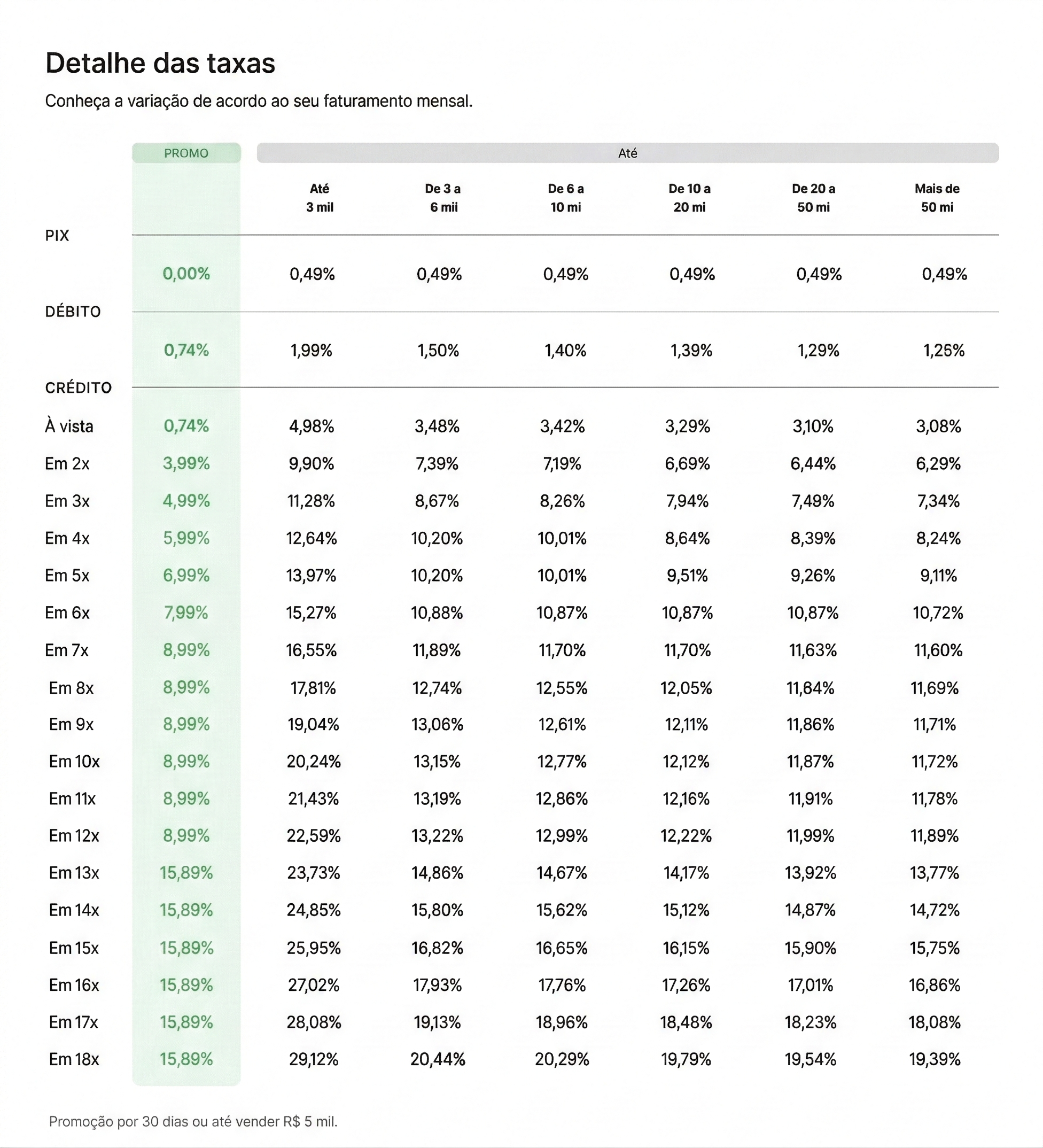The image size is (1043, 1148).
Task: Select the 'De 3 a 6' column header
Action: coord(443,198)
